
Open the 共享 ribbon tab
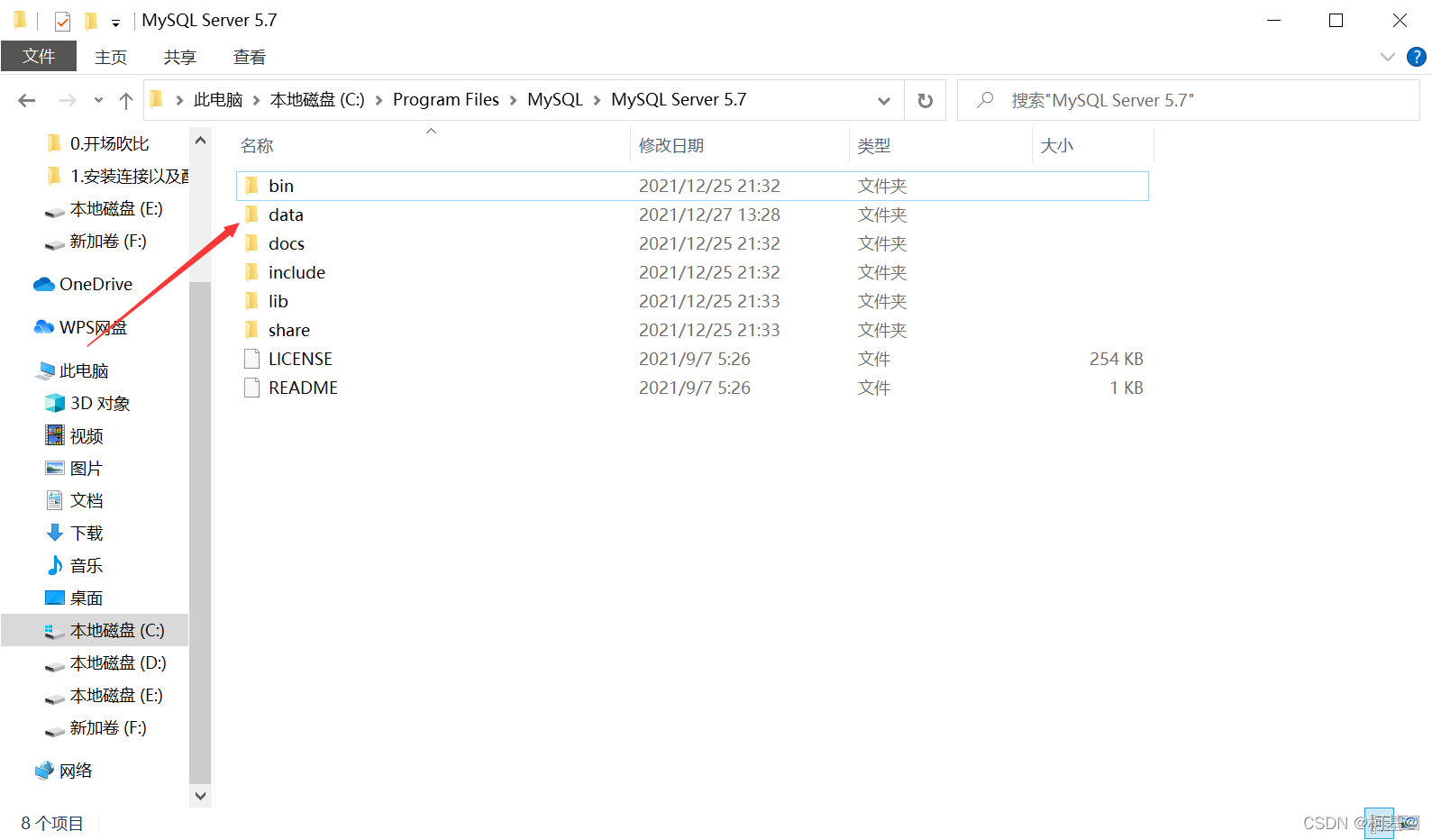(x=180, y=57)
